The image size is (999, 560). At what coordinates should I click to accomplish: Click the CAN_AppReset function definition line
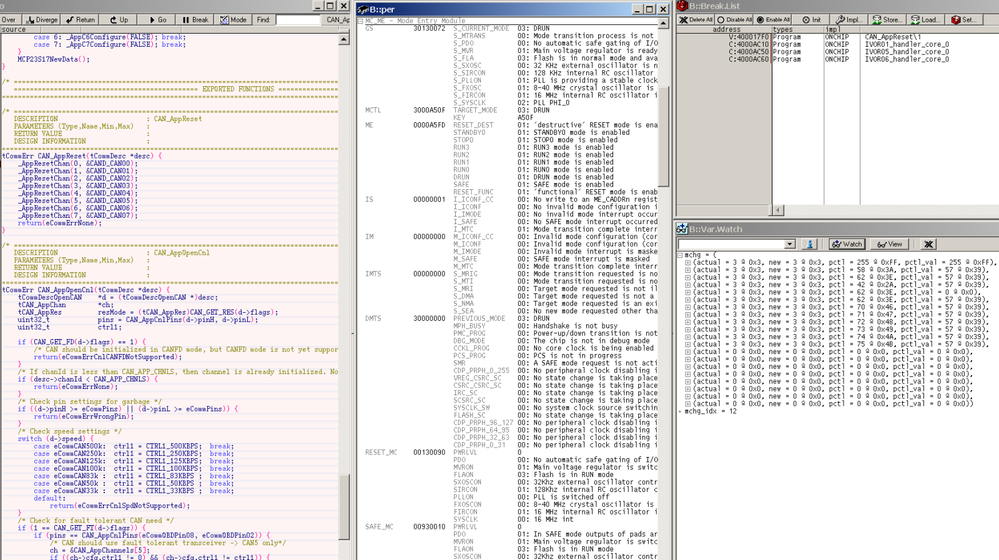click(x=82, y=156)
